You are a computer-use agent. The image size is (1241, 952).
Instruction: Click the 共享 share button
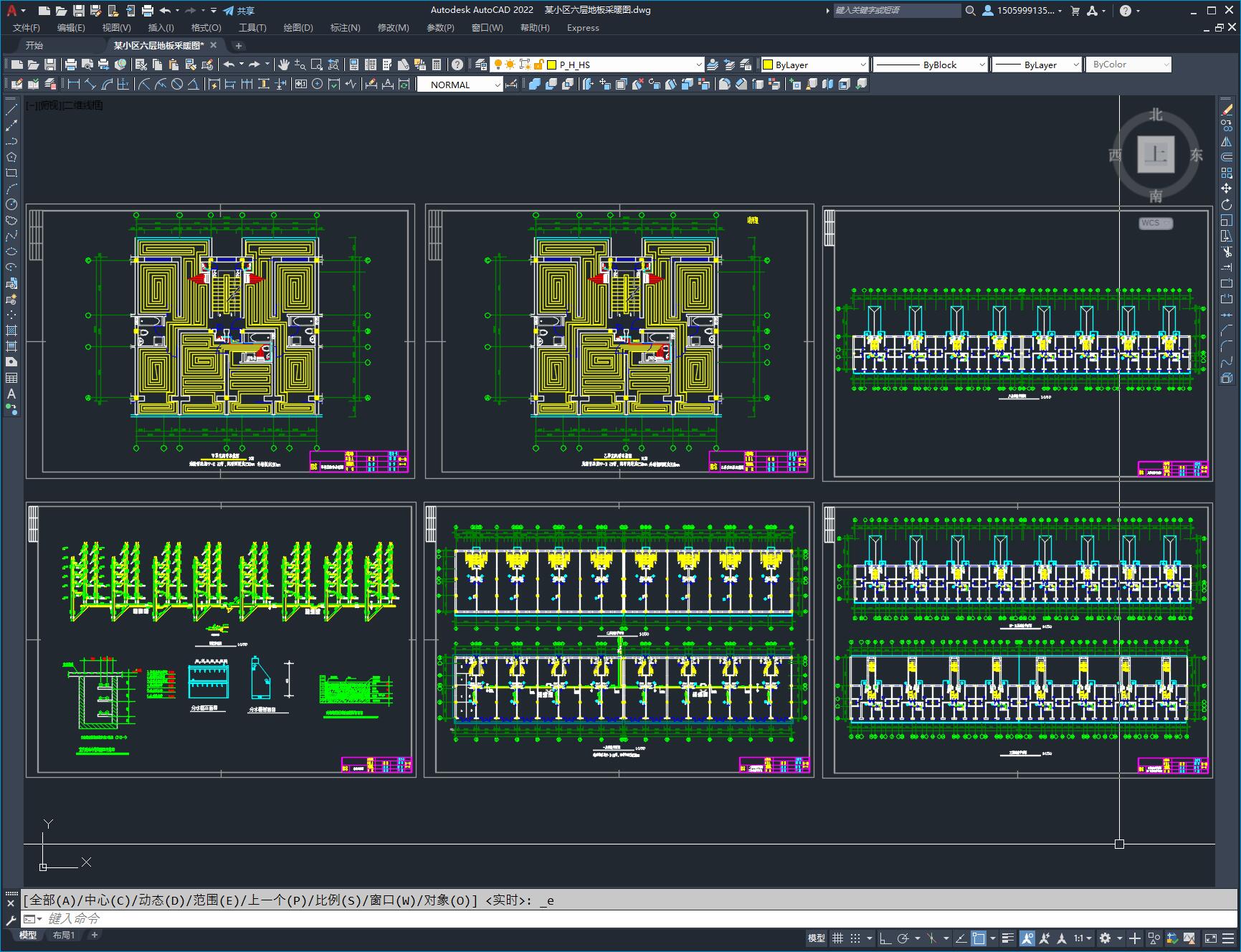click(x=239, y=11)
